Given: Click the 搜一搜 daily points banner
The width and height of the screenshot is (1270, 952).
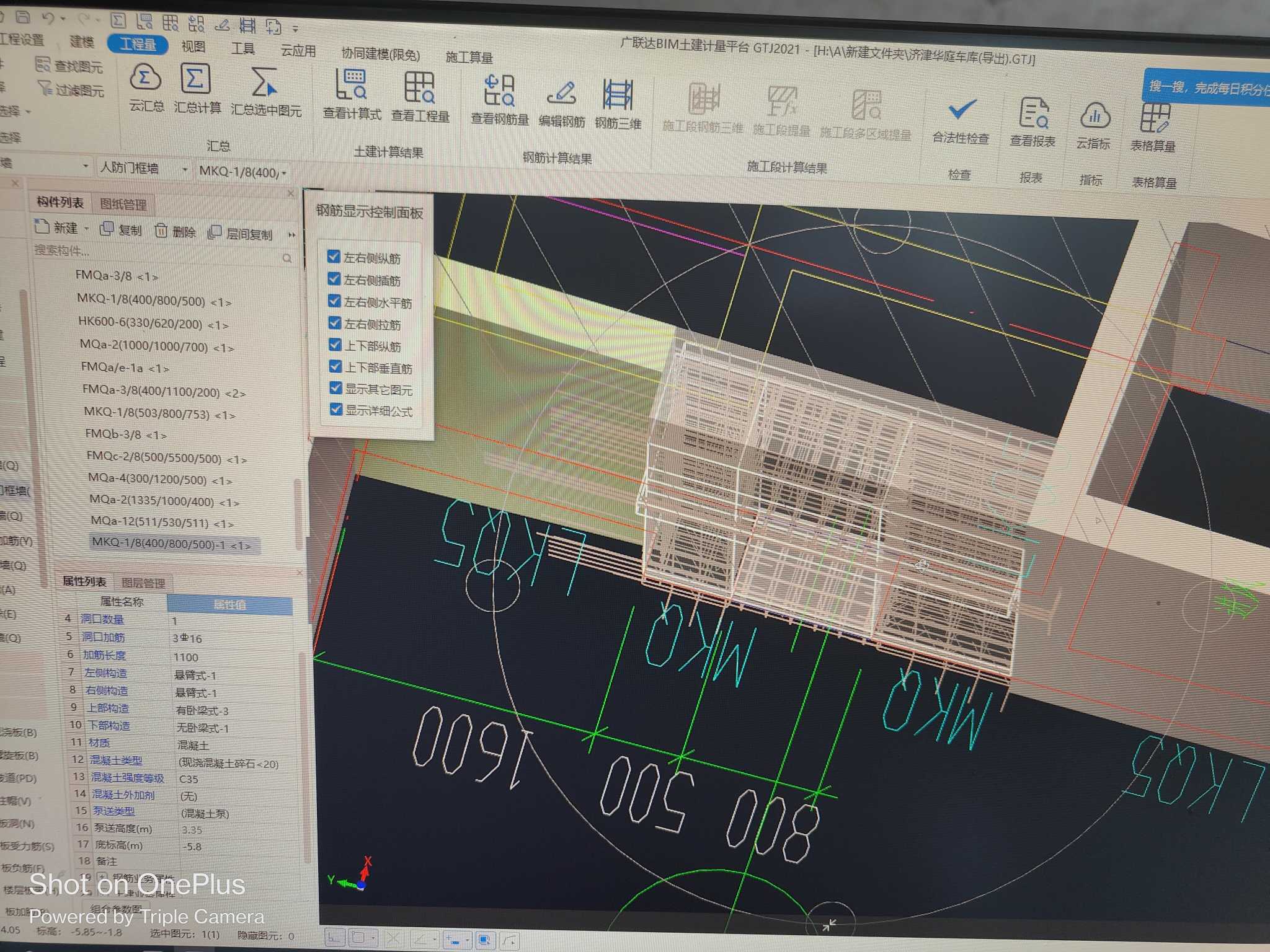Looking at the screenshot, I should click(1207, 88).
